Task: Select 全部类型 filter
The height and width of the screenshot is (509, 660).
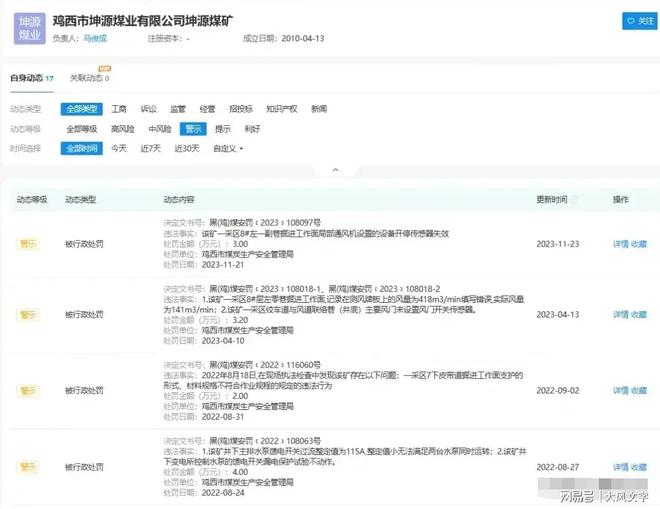Action: coord(82,109)
